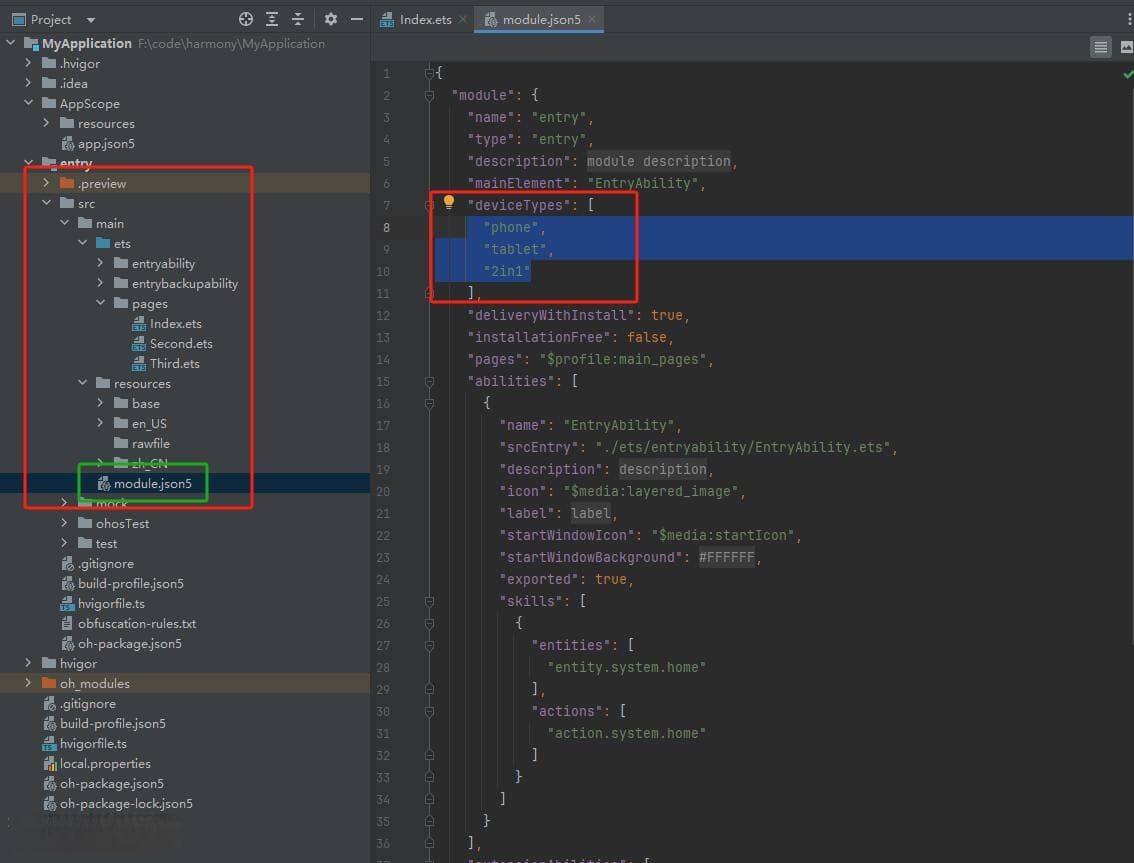Open oh-package-lock.json5 file
This screenshot has height=863, width=1134.
tap(126, 803)
